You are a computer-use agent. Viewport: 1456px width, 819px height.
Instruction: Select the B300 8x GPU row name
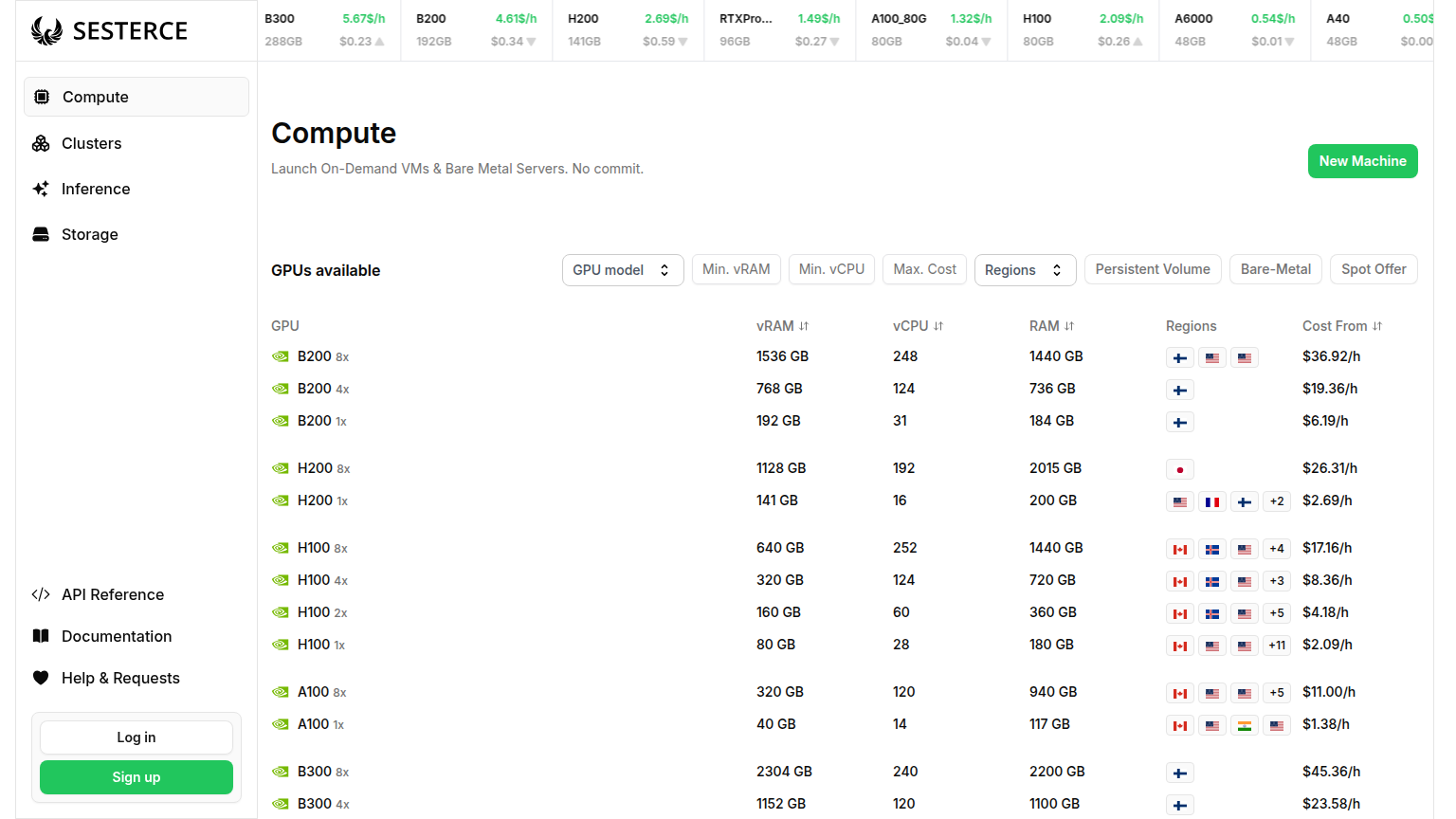(323, 772)
